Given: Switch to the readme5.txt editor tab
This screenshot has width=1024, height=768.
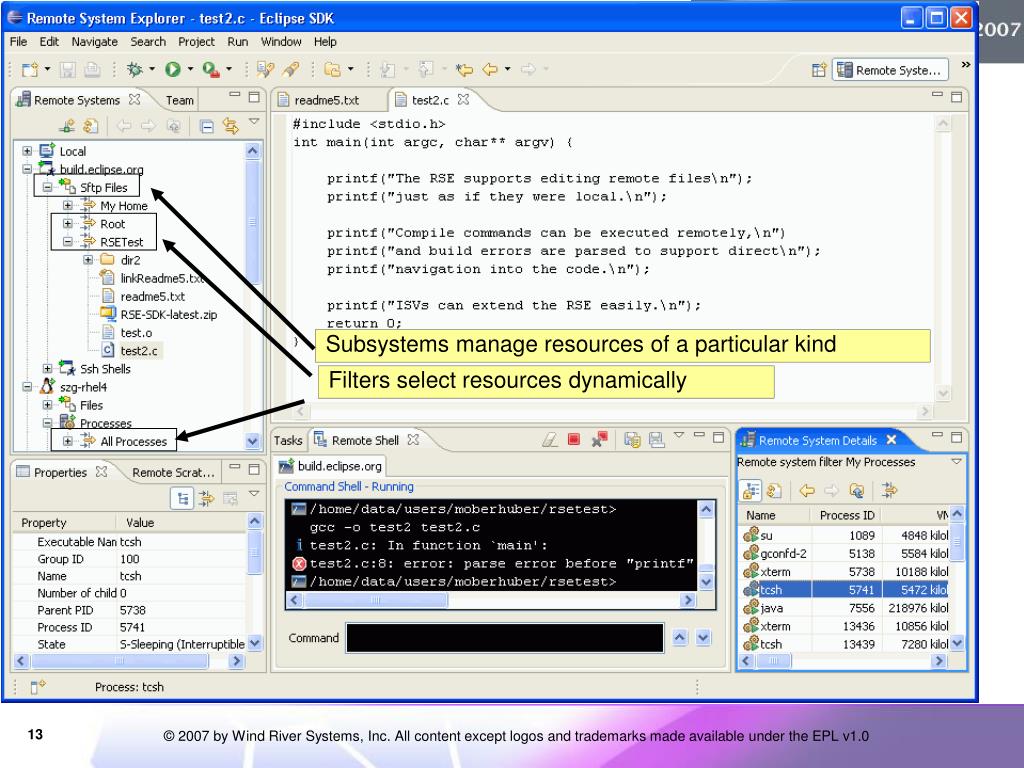Looking at the screenshot, I should (x=326, y=100).
